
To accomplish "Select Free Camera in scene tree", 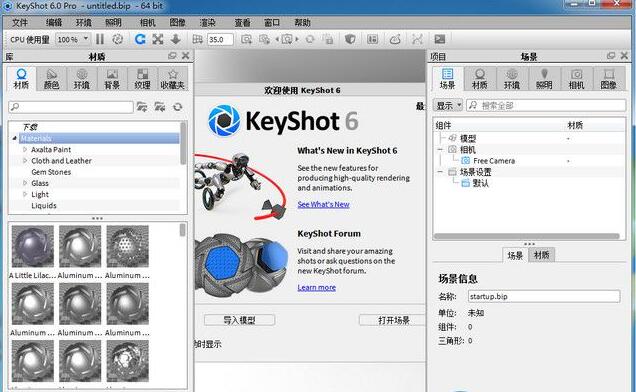I will pos(494,161).
